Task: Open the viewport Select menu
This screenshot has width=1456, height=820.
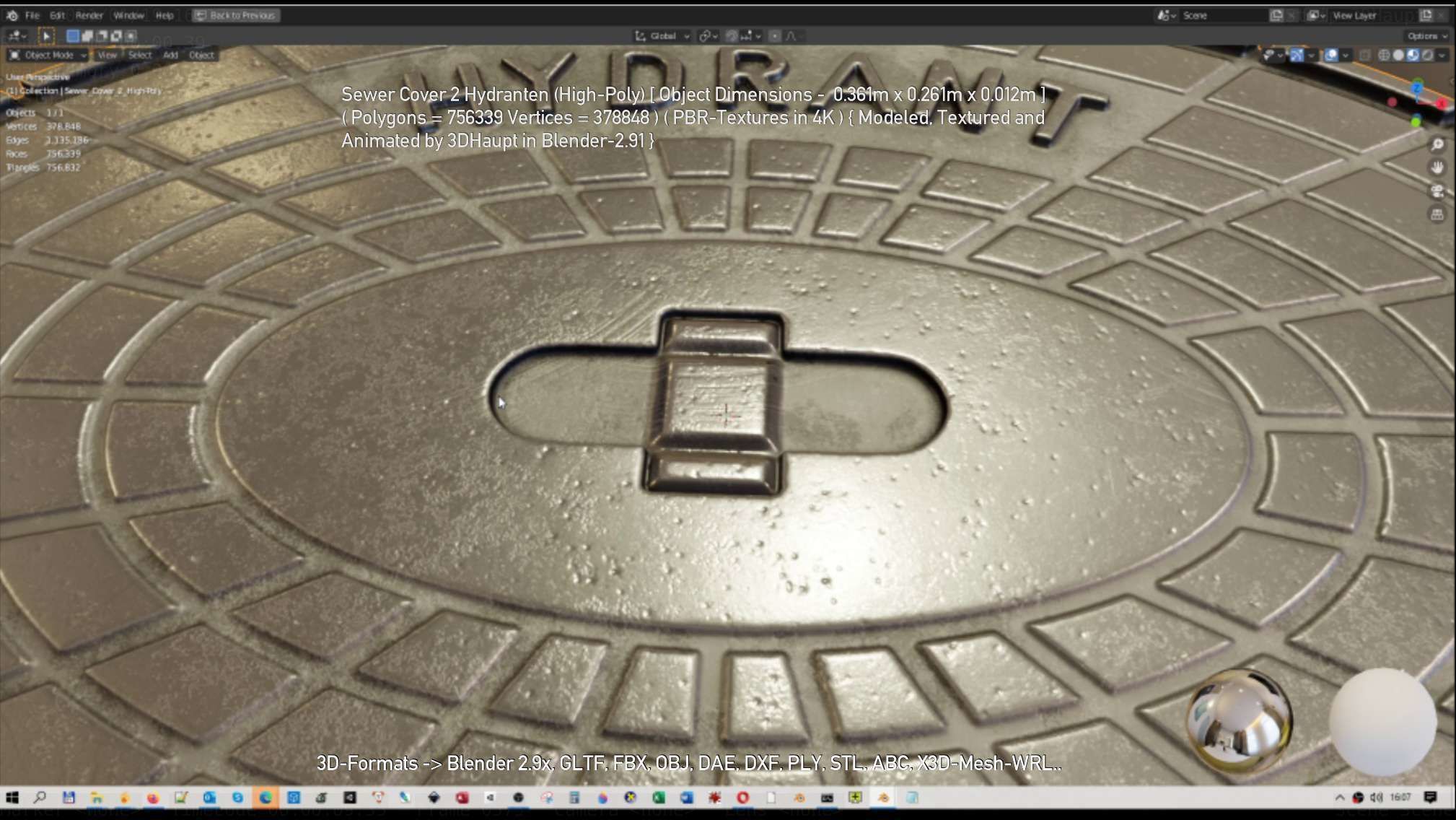Action: coord(140,55)
